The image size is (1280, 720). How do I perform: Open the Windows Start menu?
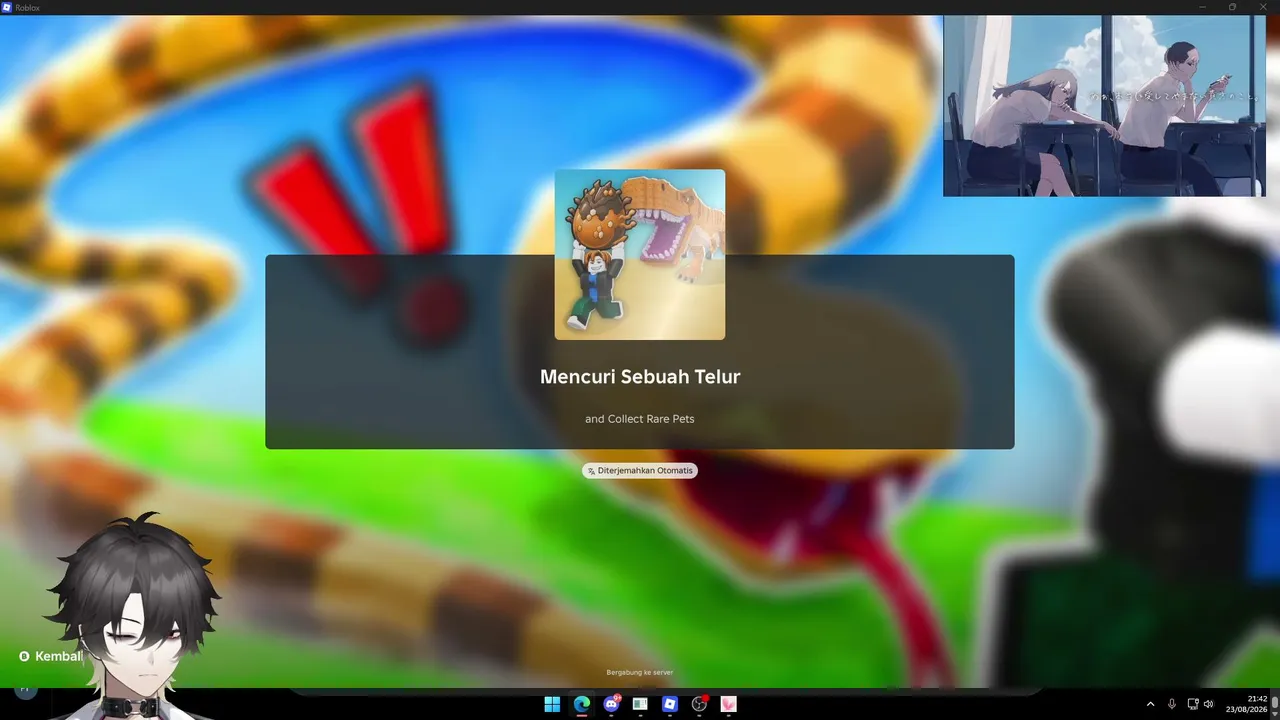click(552, 704)
